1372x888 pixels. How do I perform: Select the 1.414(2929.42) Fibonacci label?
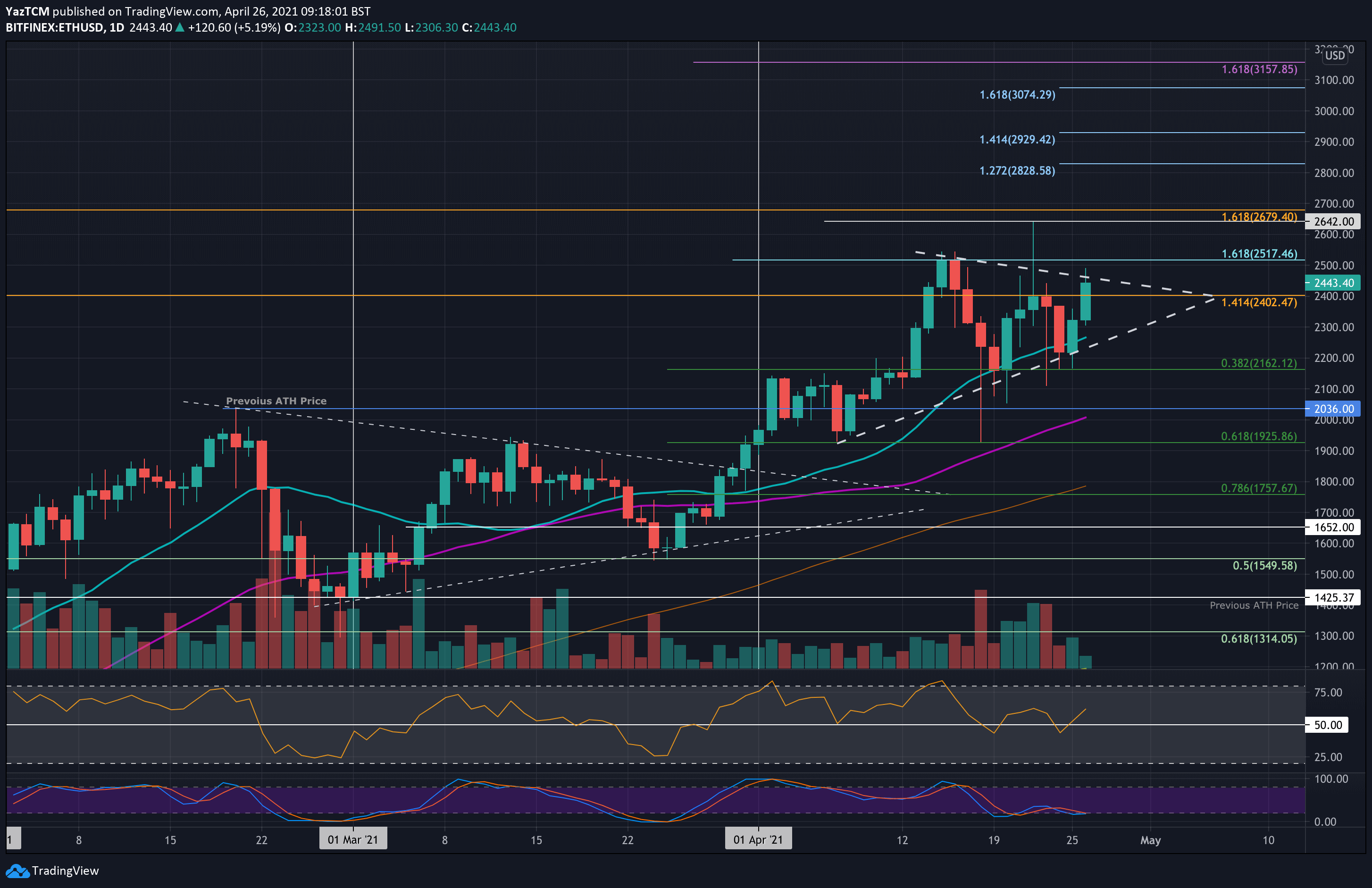[1017, 140]
